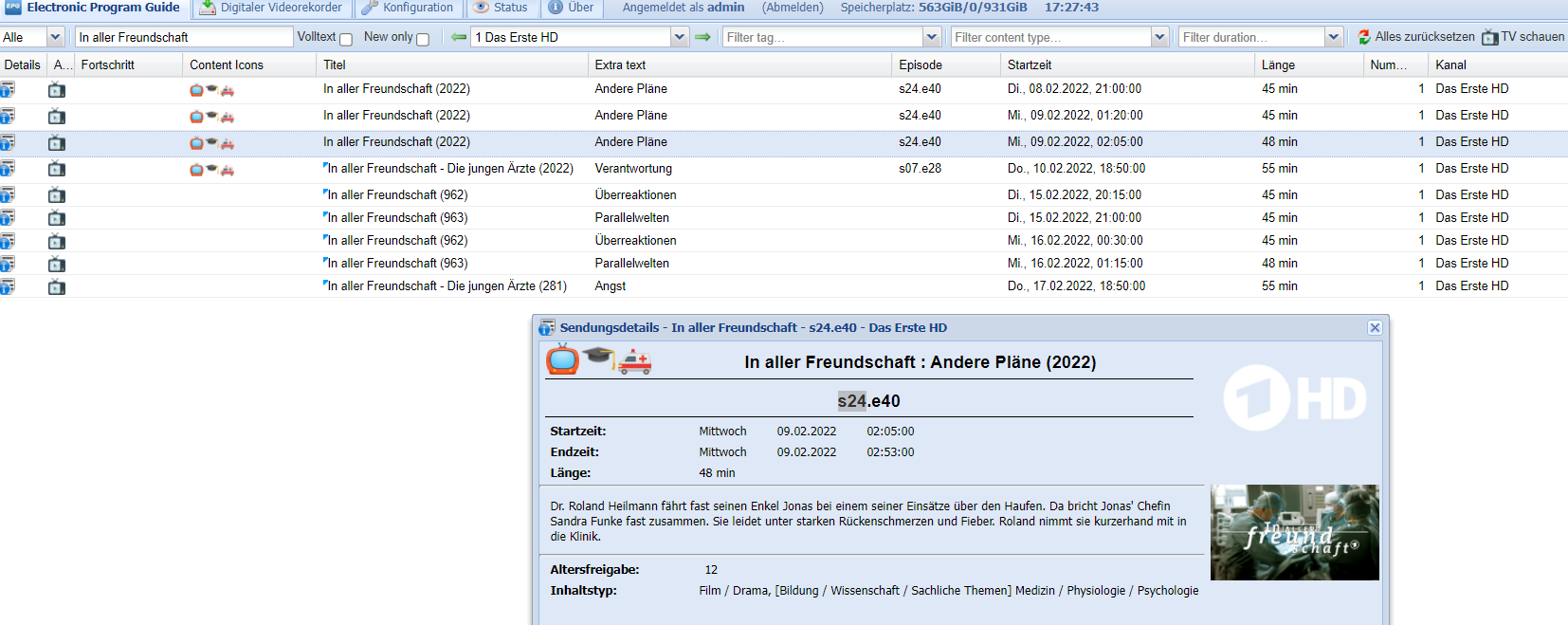Image resolution: width=1568 pixels, height=625 pixels.
Task: Expand the Filter duration dropdown arrow
Action: [1334, 37]
